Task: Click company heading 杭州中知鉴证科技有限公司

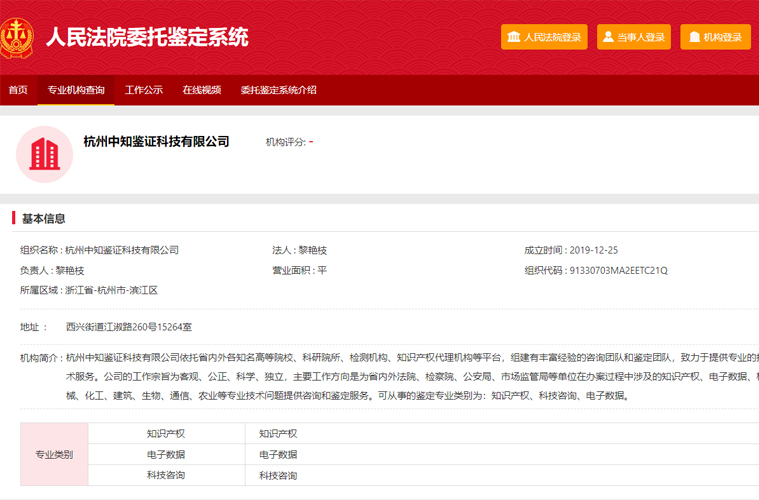Action: pyautogui.click(x=156, y=141)
